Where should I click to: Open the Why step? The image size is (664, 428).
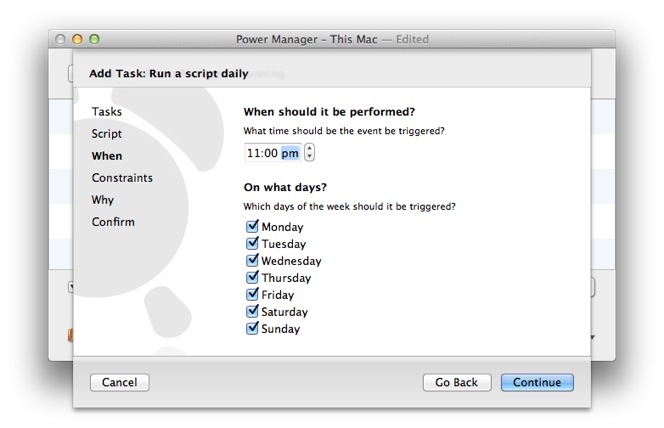click(102, 200)
